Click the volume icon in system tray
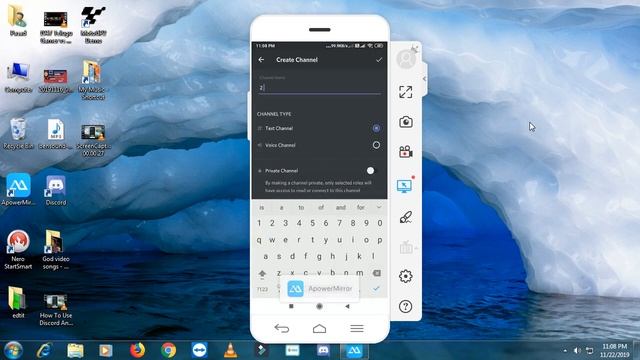This screenshot has width=640, height=360. 577,351
